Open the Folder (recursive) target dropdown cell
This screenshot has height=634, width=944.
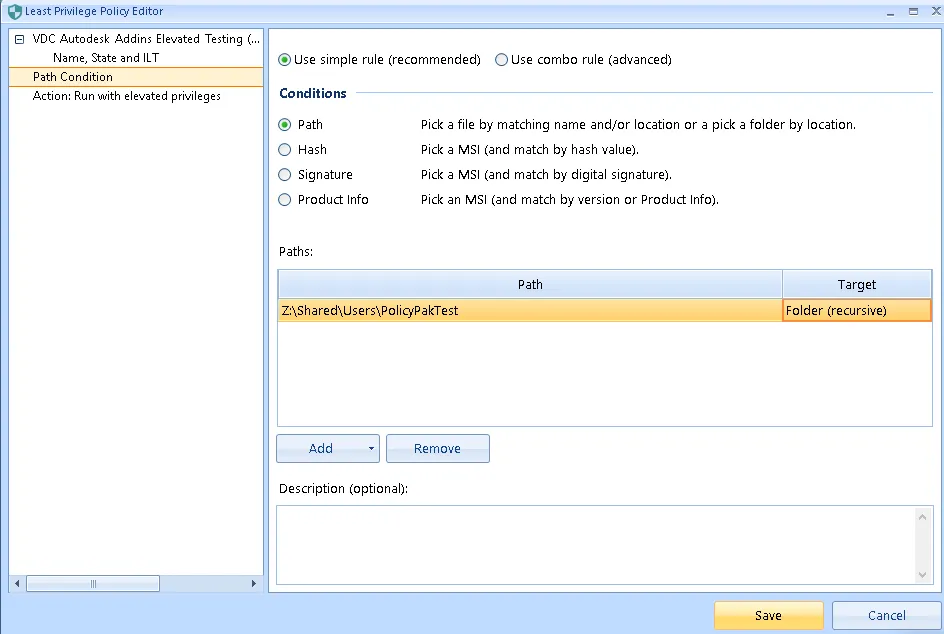tap(857, 311)
